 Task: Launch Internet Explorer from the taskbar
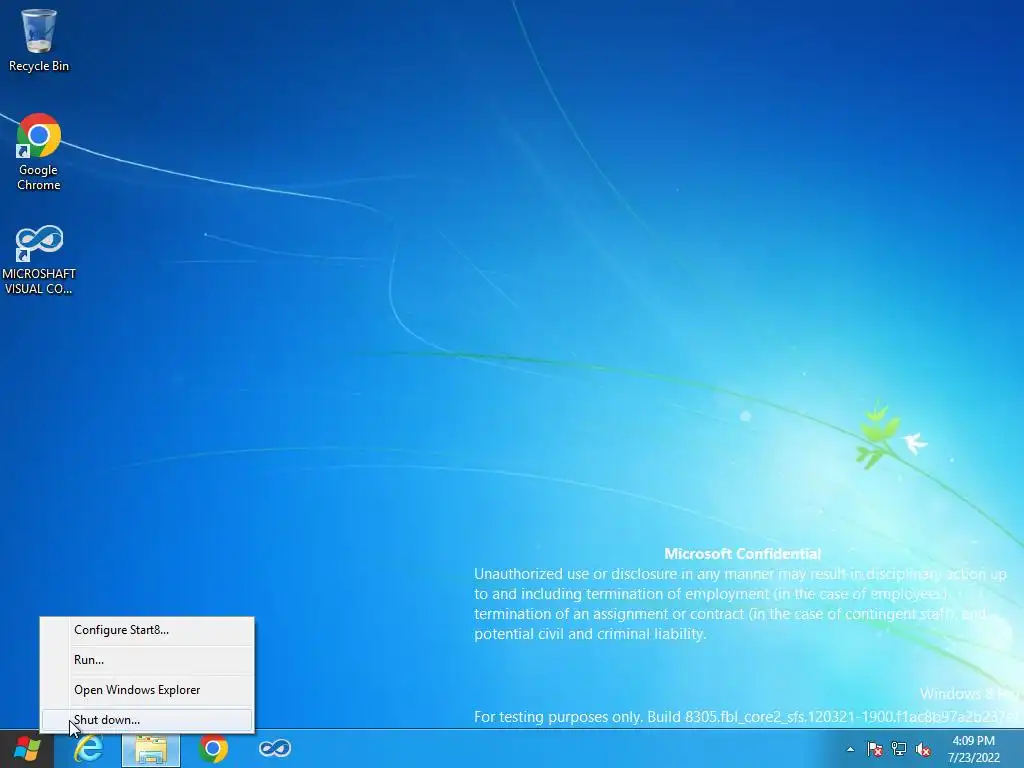[88, 748]
